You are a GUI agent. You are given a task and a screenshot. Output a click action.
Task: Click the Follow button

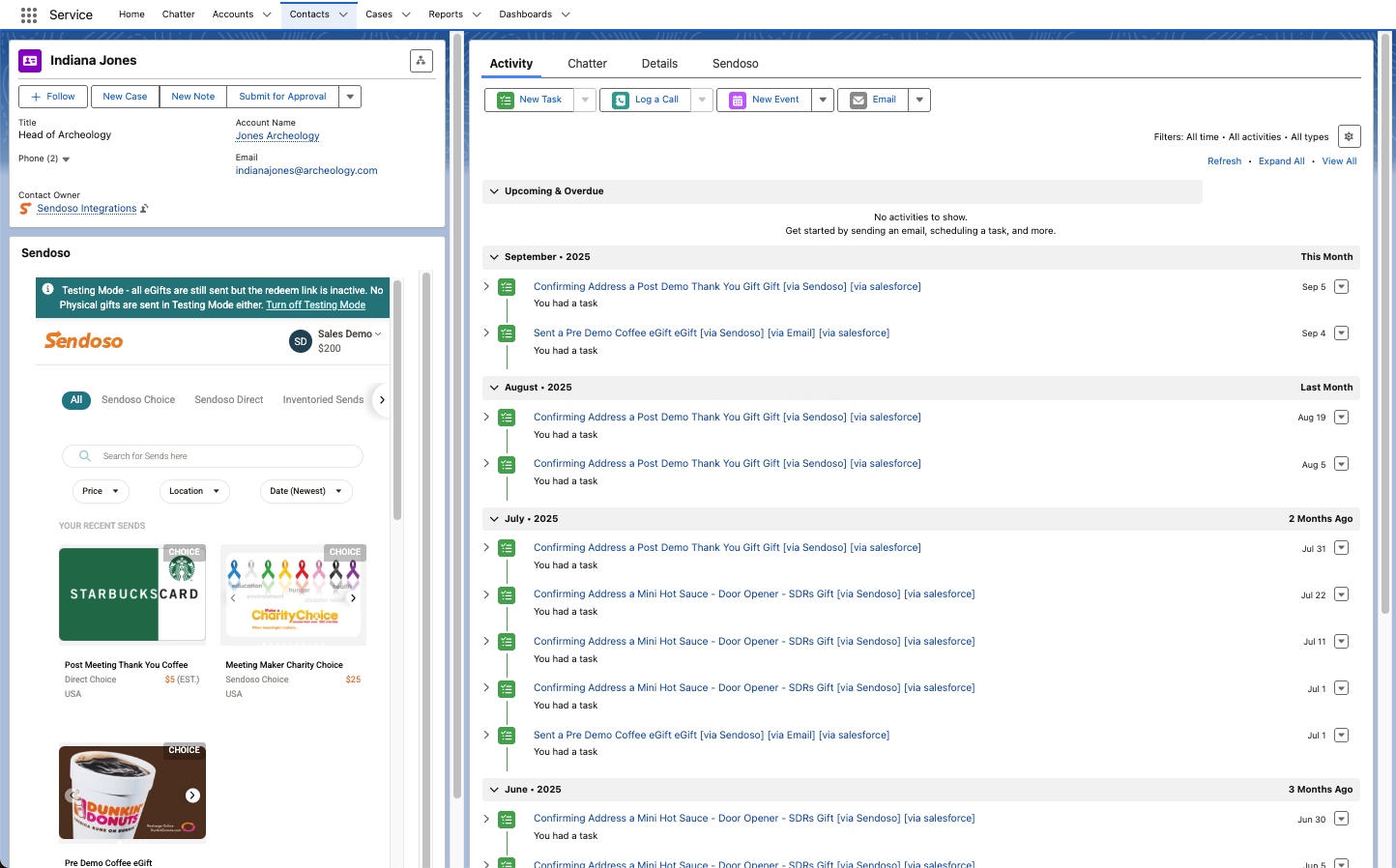coord(53,97)
